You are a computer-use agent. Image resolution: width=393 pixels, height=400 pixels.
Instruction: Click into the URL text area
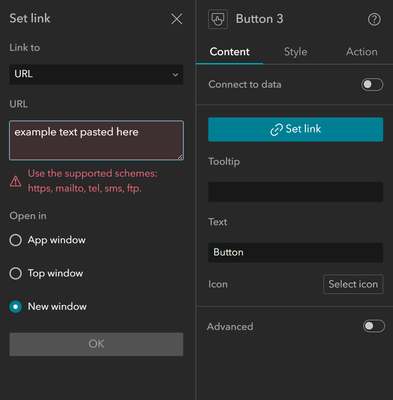tap(96, 140)
